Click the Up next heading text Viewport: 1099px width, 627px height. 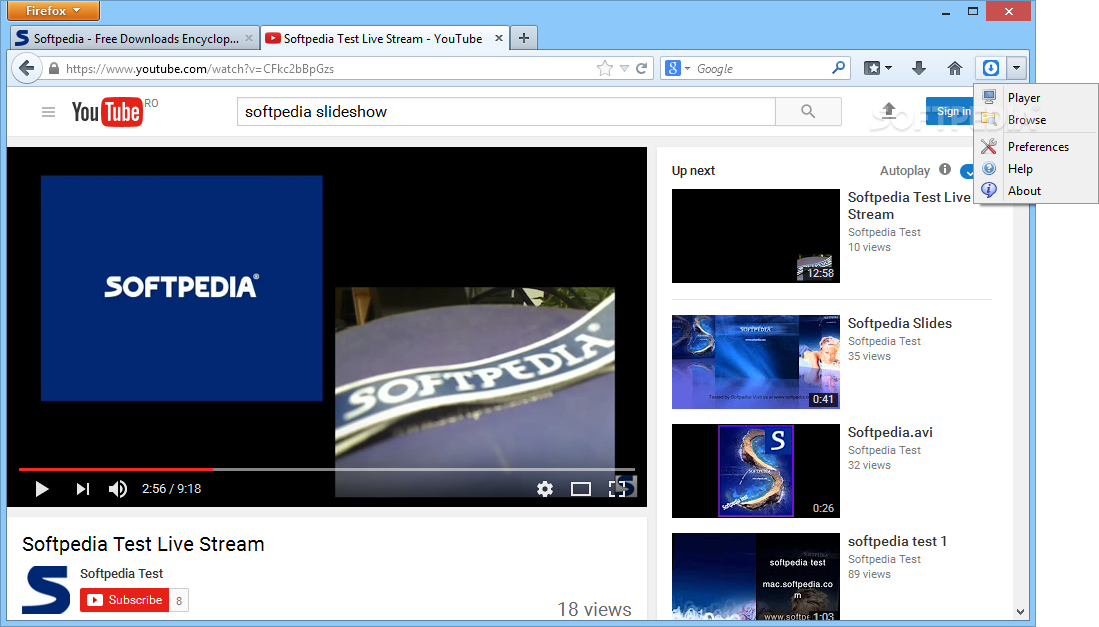pos(693,171)
